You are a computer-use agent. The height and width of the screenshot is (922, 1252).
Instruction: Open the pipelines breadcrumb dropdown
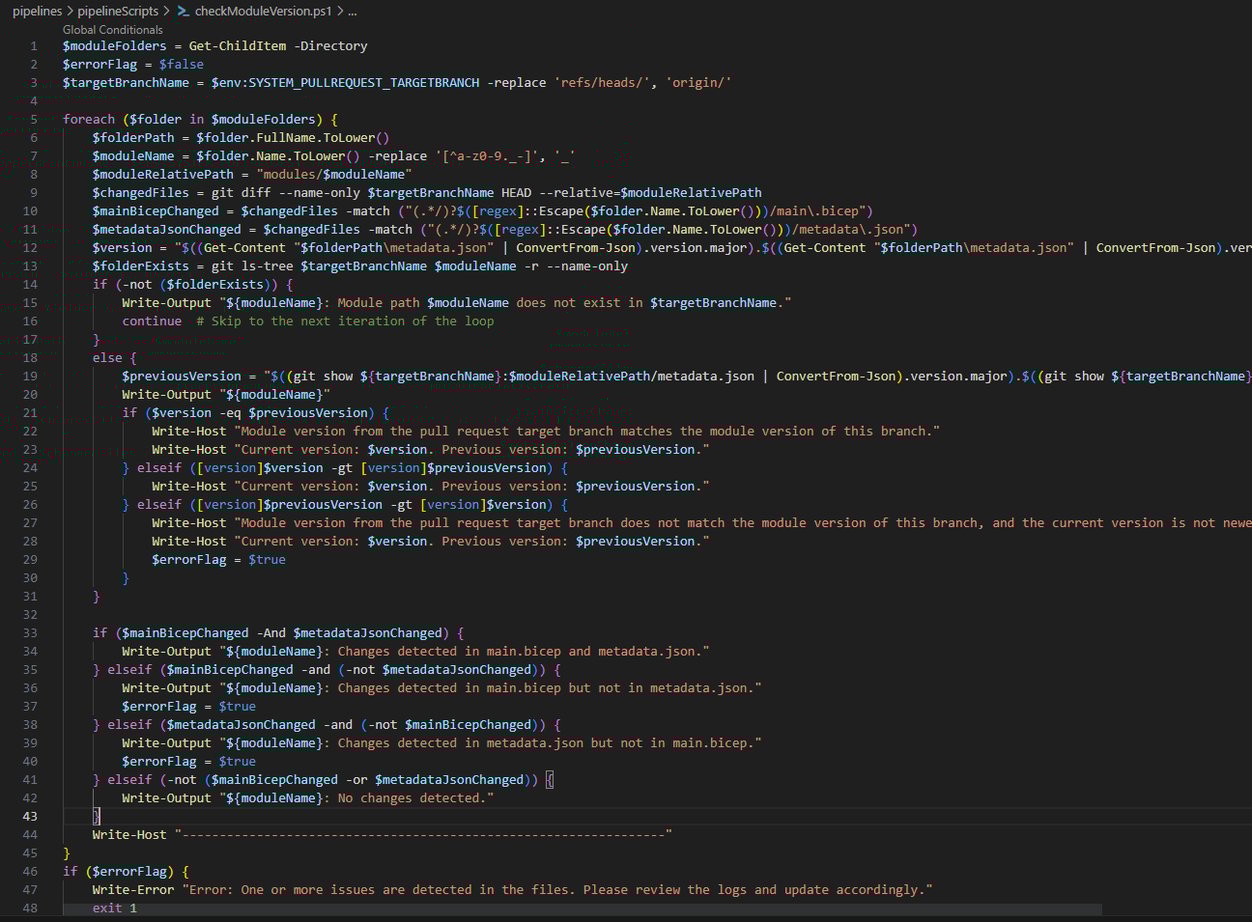(x=37, y=11)
